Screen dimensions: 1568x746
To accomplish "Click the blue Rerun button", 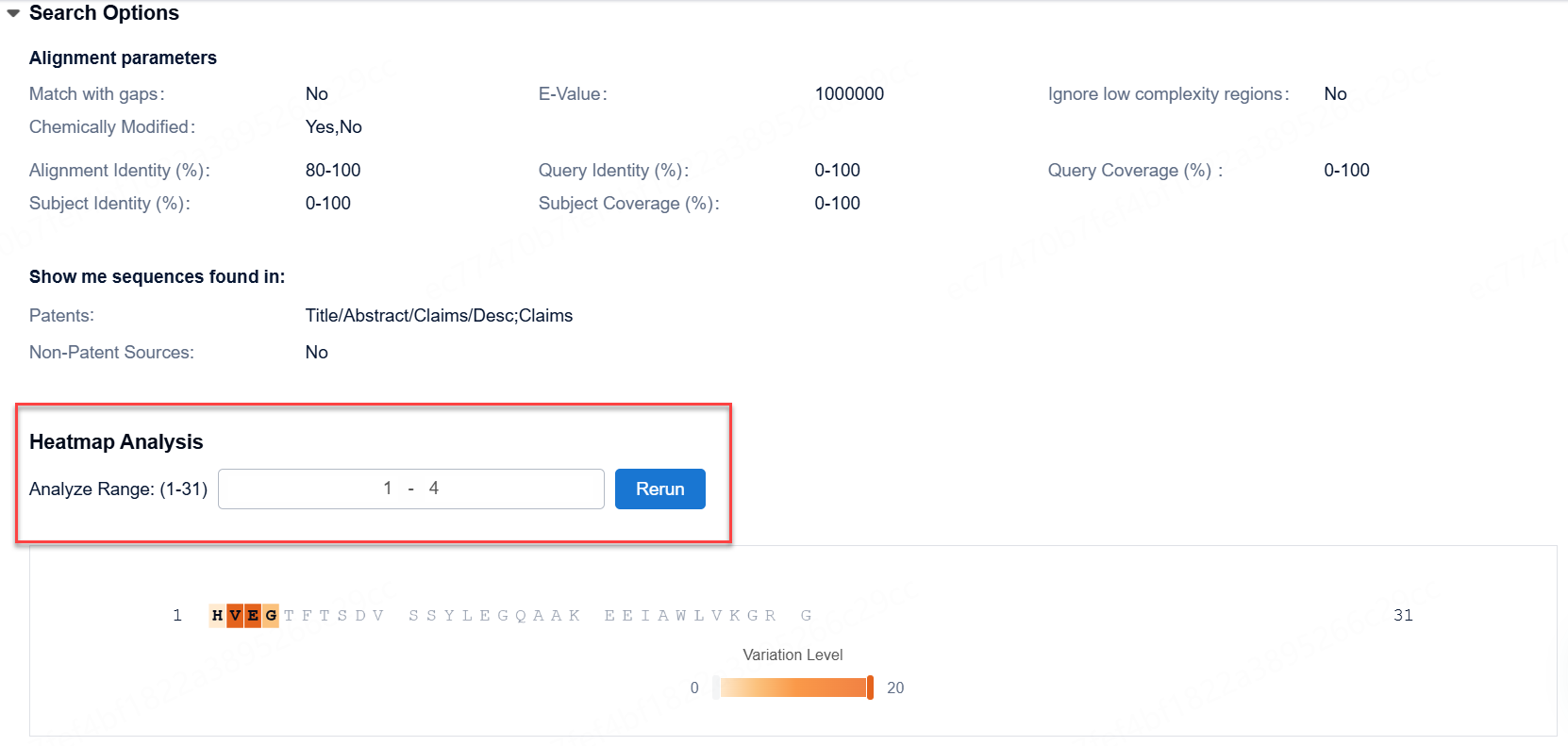I will click(x=659, y=489).
